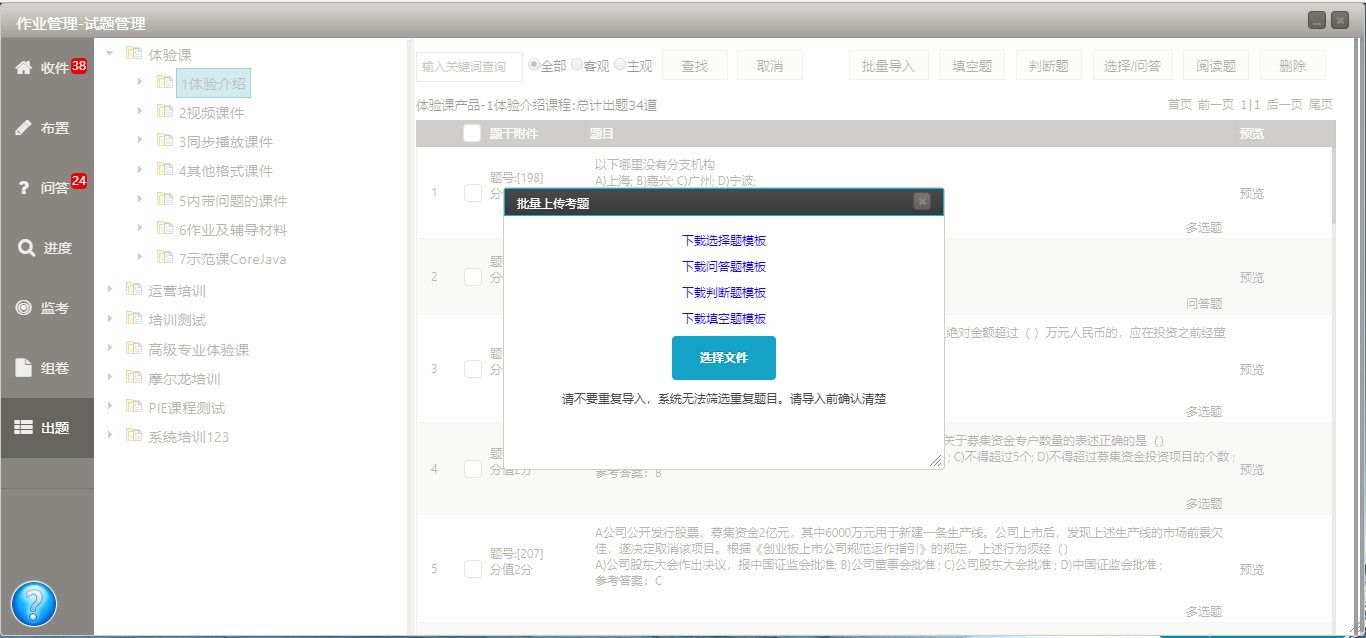Click the 选择文件 button
Image resolution: width=1366 pixels, height=638 pixels.
click(723, 358)
